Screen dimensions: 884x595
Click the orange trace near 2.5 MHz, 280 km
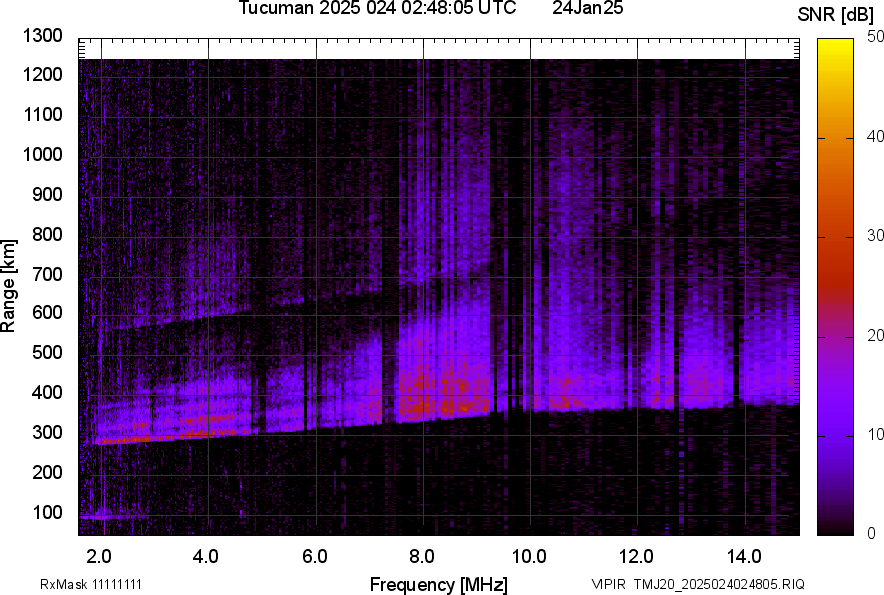(x=125, y=438)
